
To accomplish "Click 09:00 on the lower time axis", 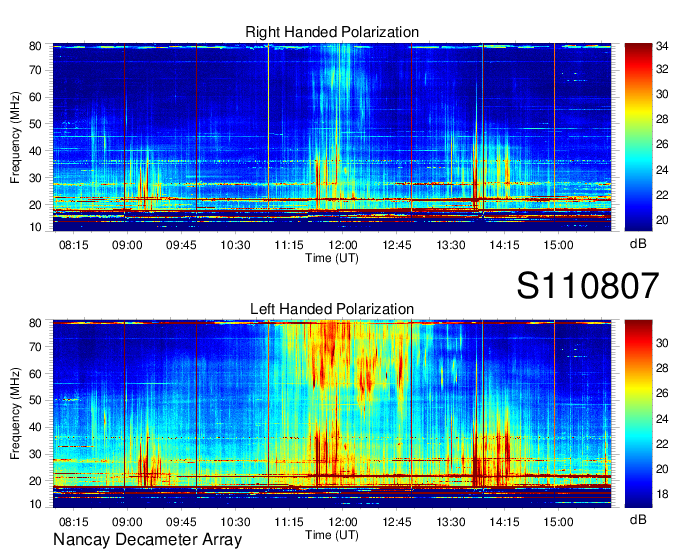I will (x=127, y=522).
